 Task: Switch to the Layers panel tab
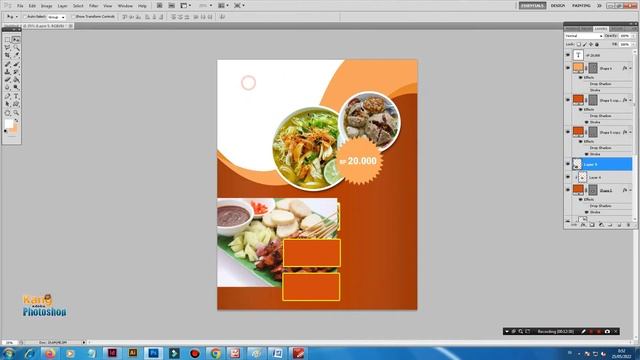[601, 29]
